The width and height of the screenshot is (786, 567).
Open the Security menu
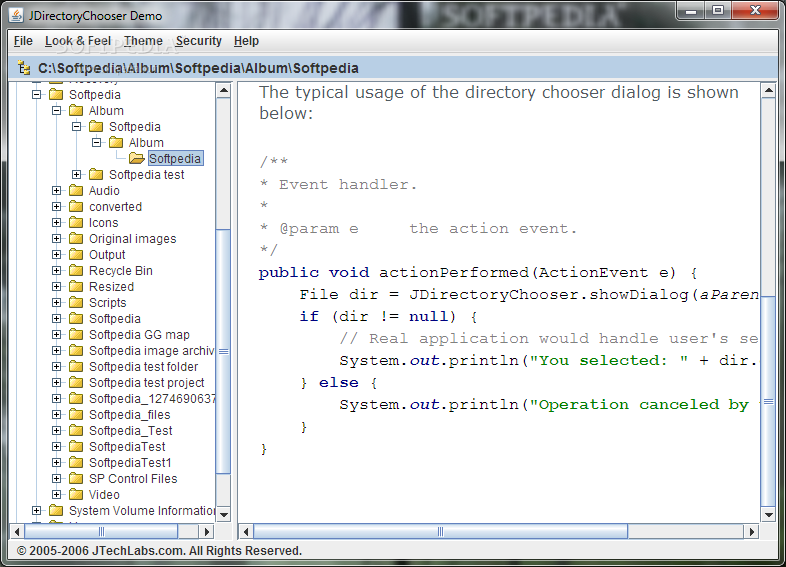click(199, 41)
